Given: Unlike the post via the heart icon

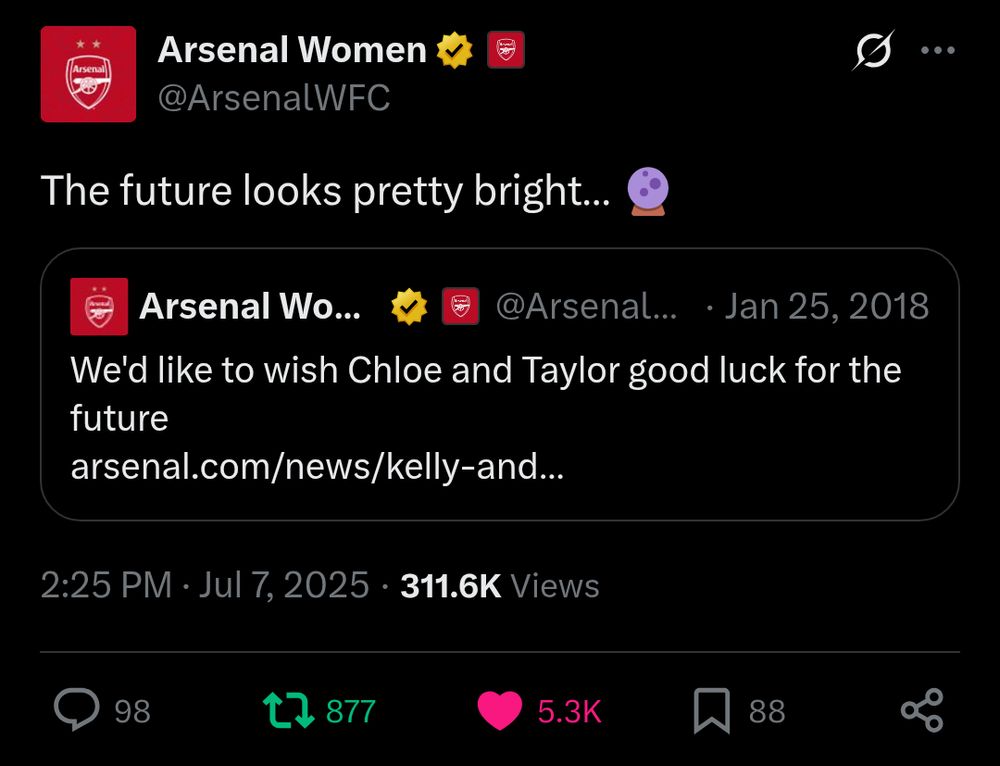Looking at the screenshot, I should click(498, 710).
